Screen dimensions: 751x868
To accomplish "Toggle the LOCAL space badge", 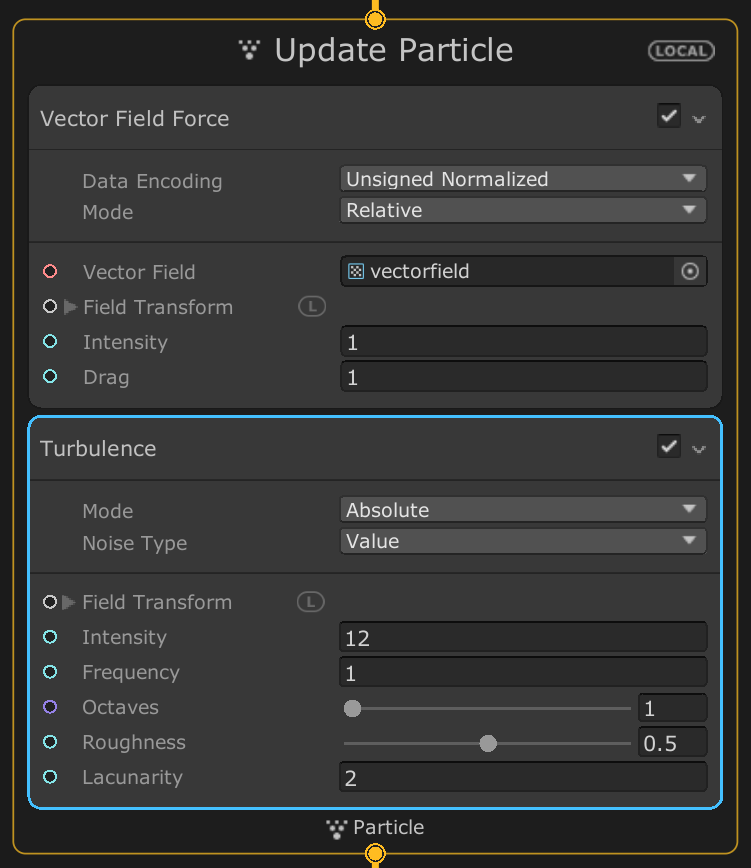I will [681, 51].
